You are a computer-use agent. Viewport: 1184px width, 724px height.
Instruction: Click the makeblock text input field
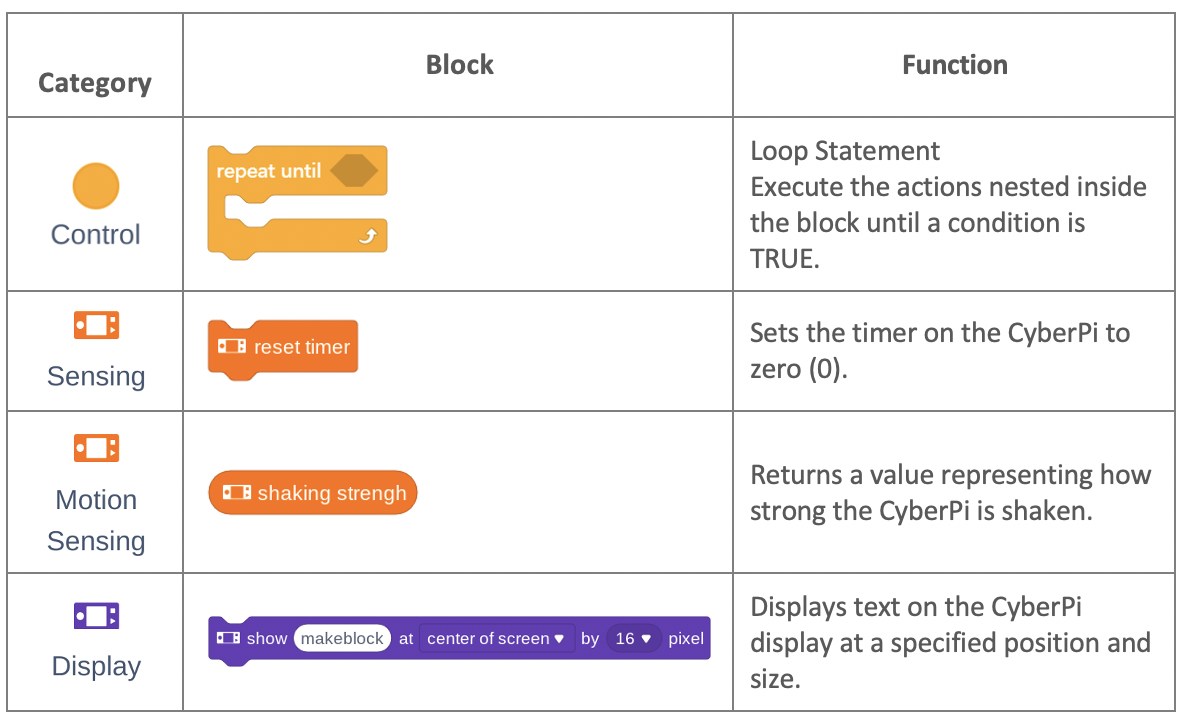coord(342,639)
